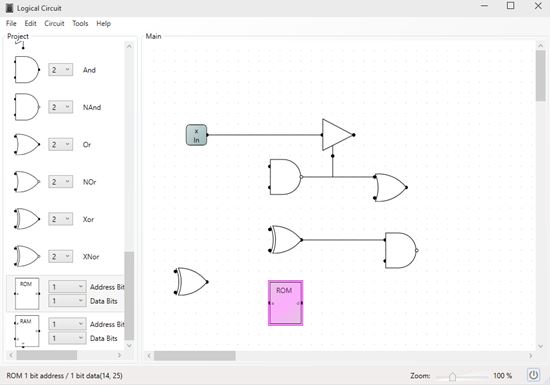550x385 pixels.
Task: Open the Or gate input count dropdown
Action: (x=61, y=144)
